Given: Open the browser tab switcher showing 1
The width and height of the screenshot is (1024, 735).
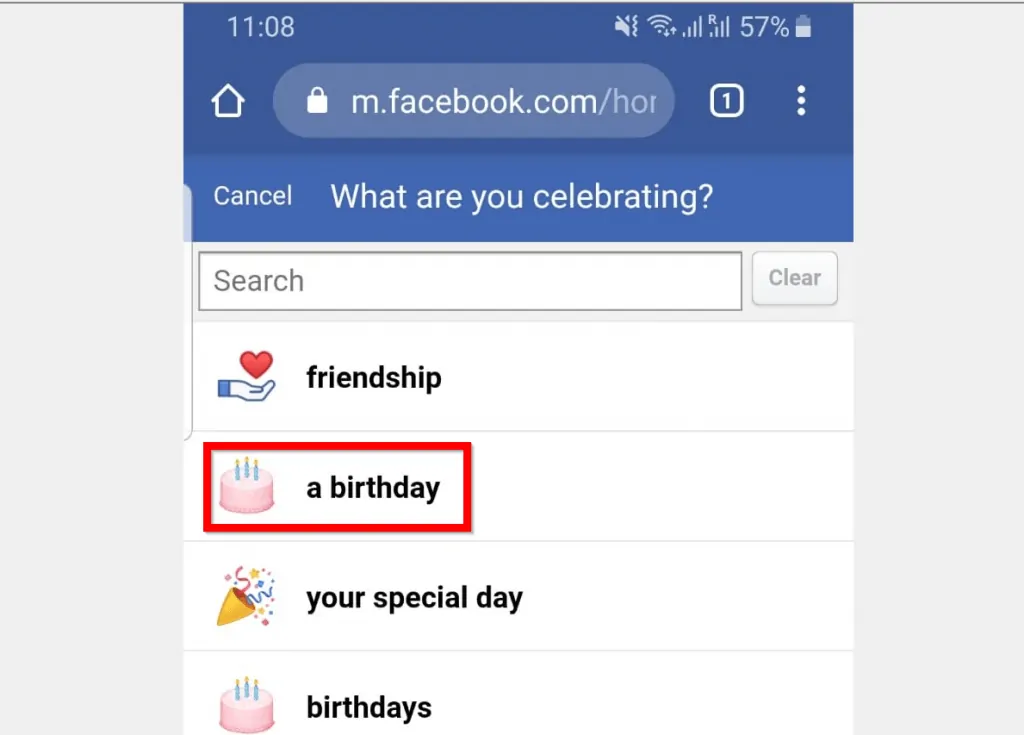Looking at the screenshot, I should click(727, 100).
